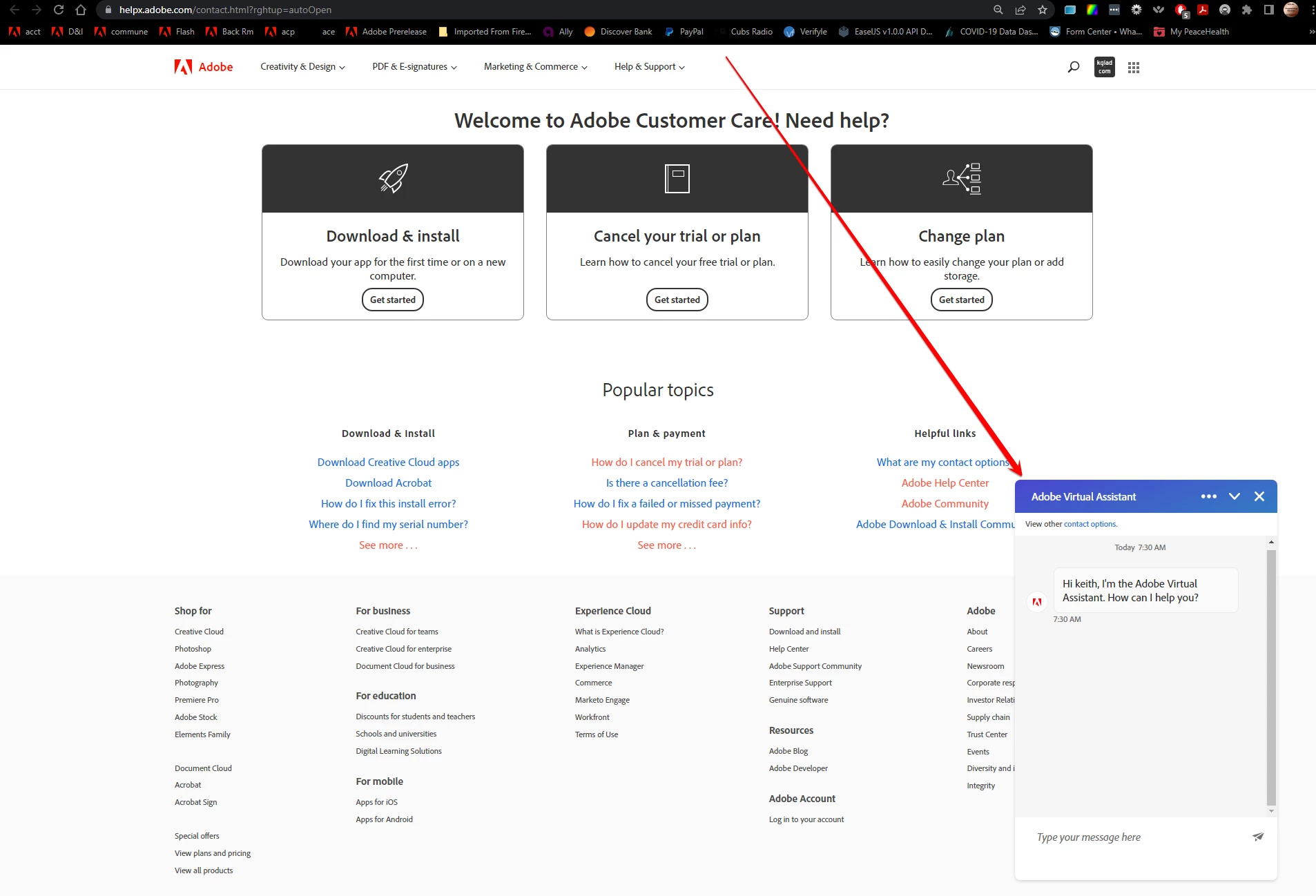This screenshot has width=1316, height=896.
Task: Open the Download Creative Cloud apps link
Action: point(388,462)
